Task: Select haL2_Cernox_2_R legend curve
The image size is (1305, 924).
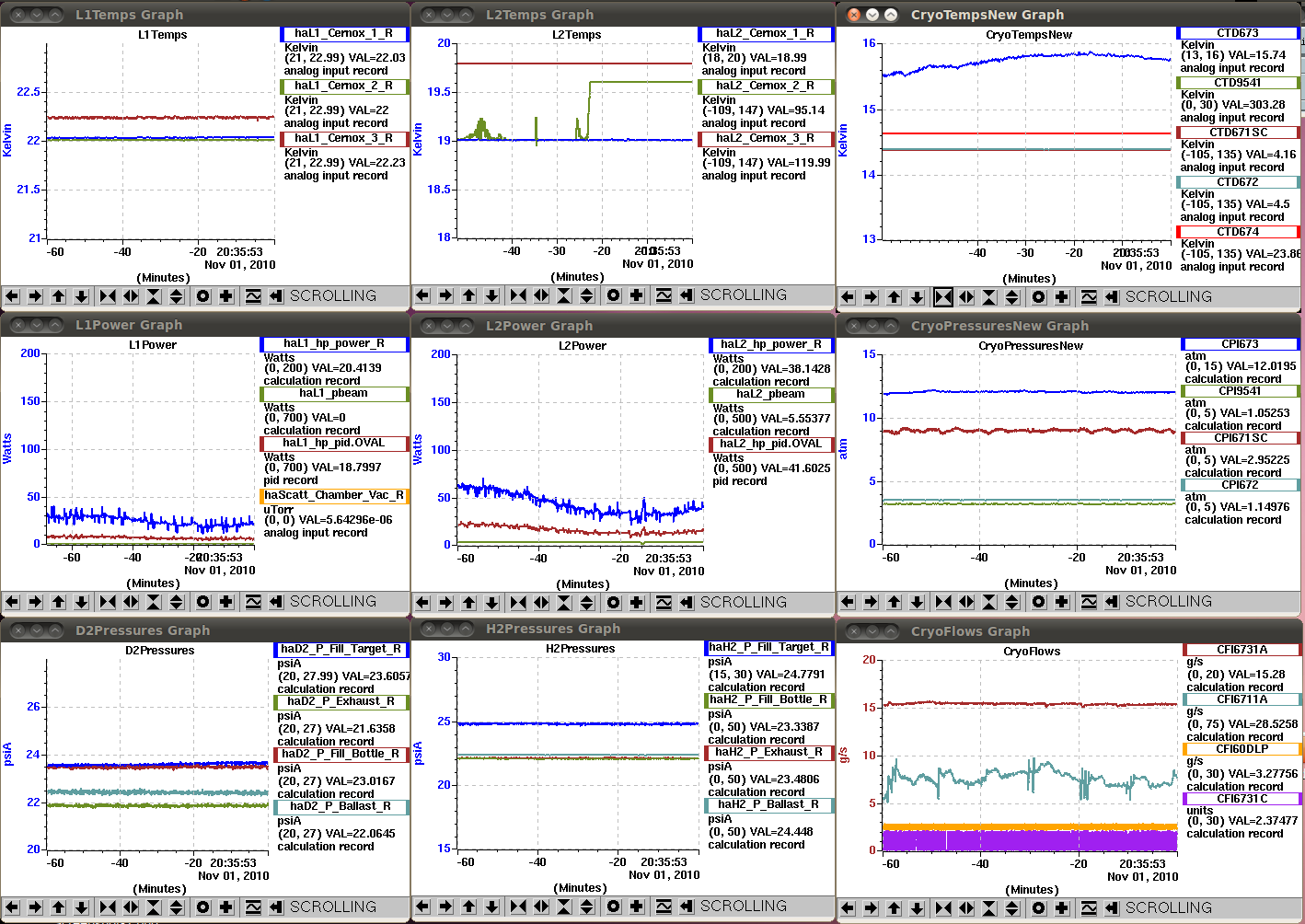Action: pyautogui.click(x=766, y=86)
